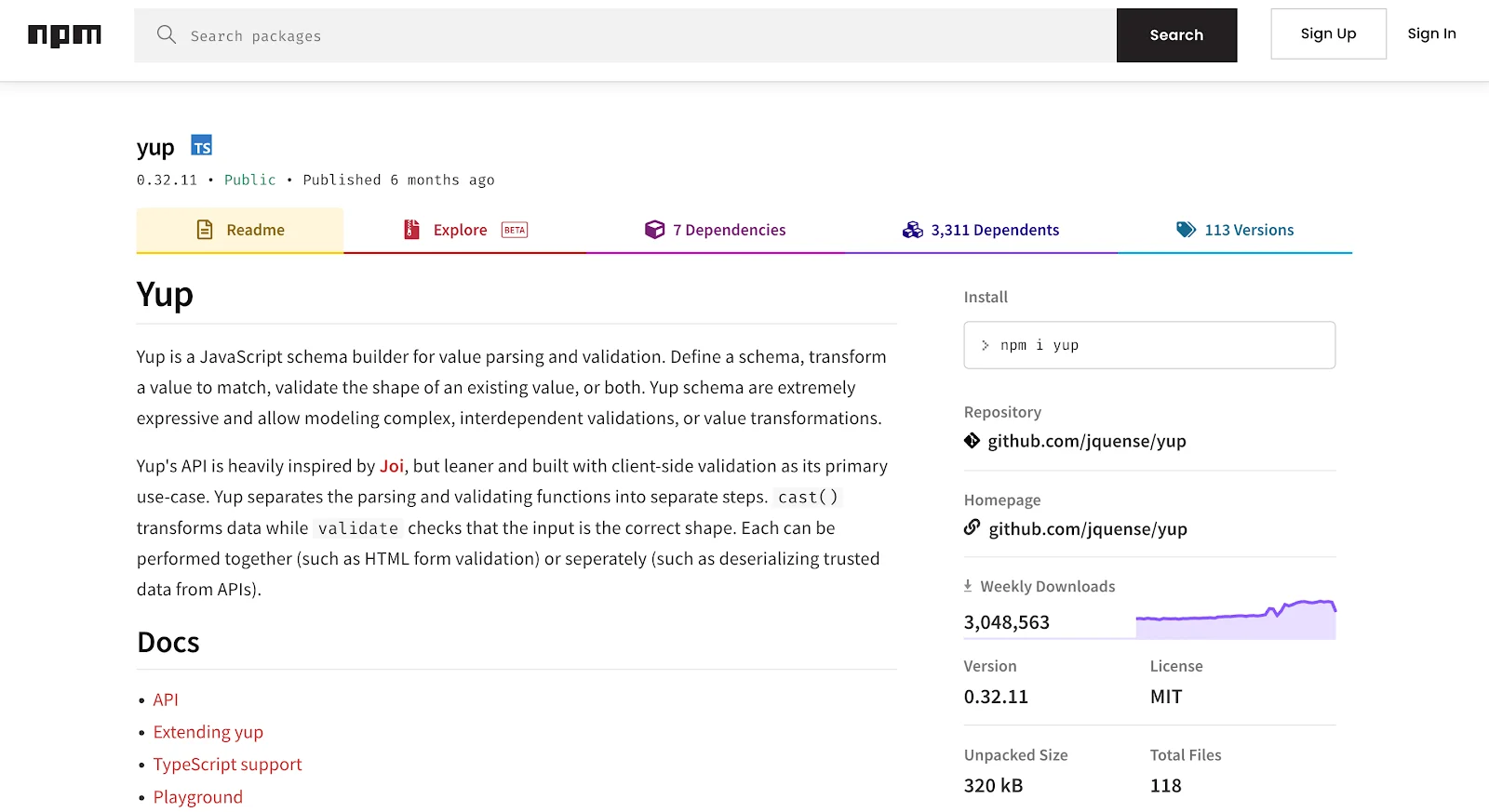
Task: Click the Total Files label
Action: 1186,755
